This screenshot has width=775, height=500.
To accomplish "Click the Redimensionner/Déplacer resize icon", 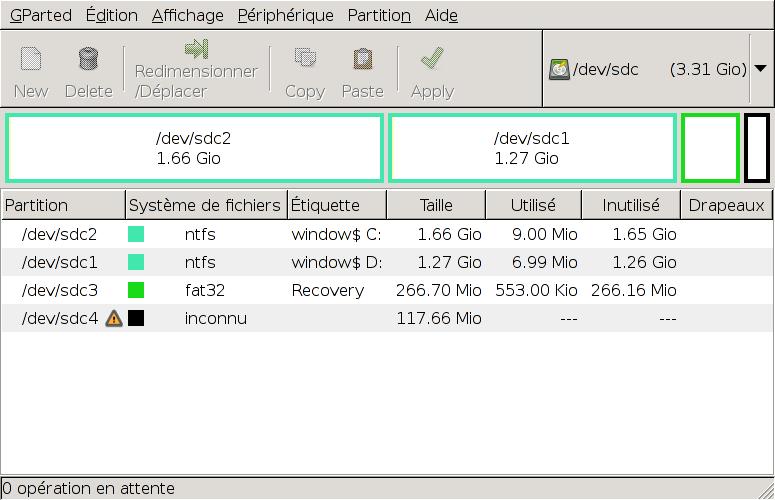I will tap(196, 50).
